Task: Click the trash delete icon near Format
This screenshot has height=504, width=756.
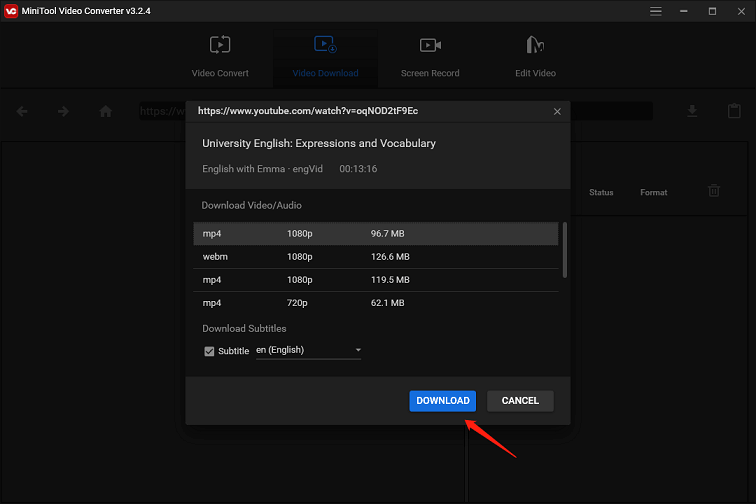Action: (x=714, y=191)
